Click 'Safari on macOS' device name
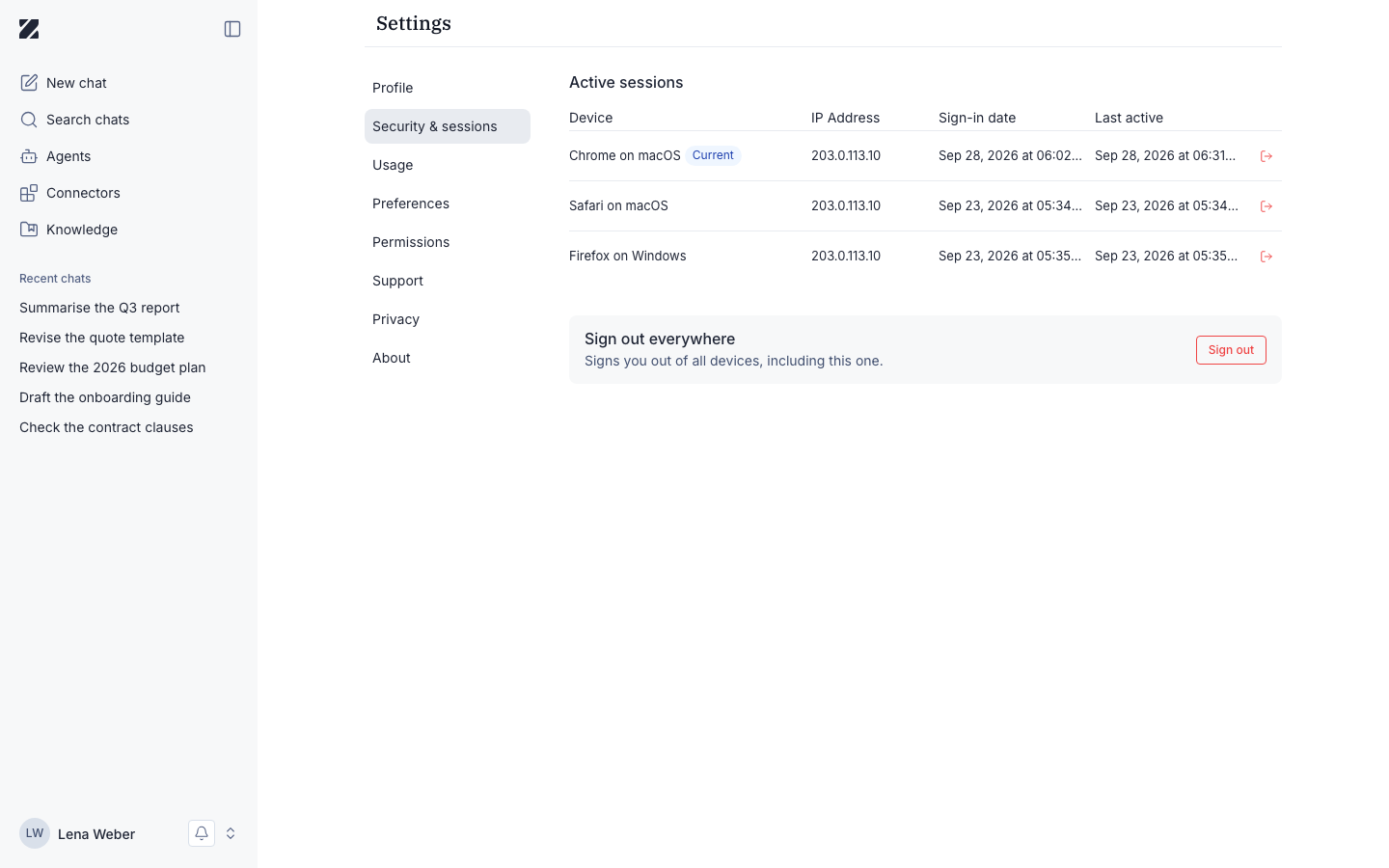This screenshot has width=1389, height=868. [618, 205]
